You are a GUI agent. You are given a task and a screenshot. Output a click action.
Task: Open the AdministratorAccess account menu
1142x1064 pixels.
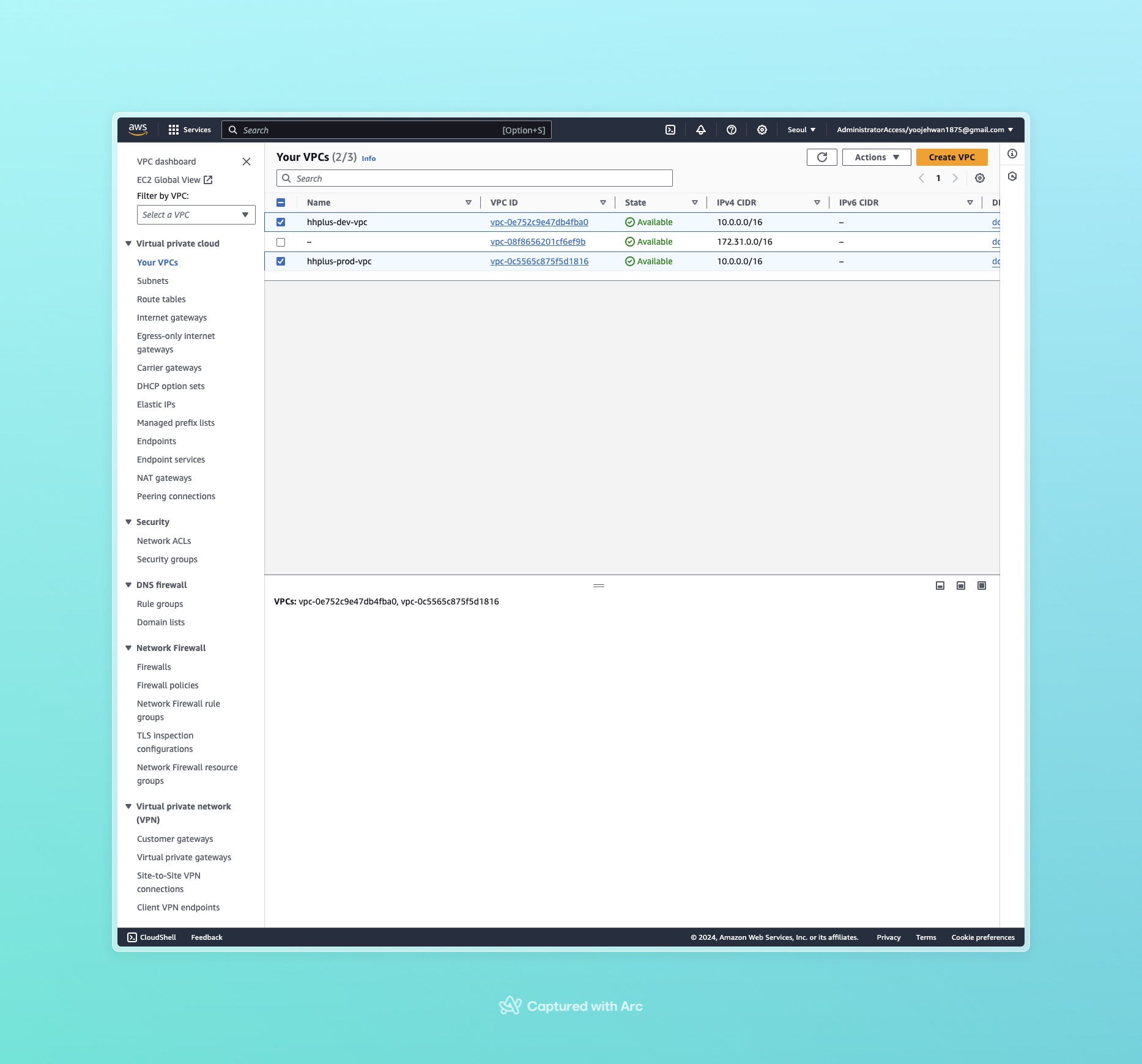click(x=925, y=130)
